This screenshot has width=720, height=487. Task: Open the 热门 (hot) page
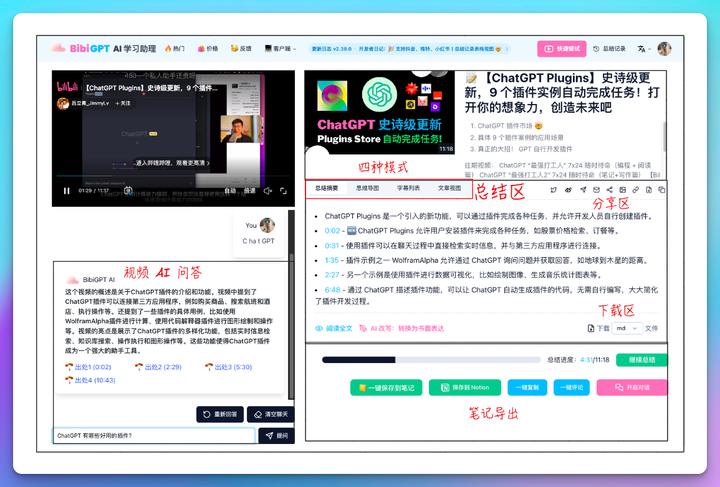[x=175, y=49]
